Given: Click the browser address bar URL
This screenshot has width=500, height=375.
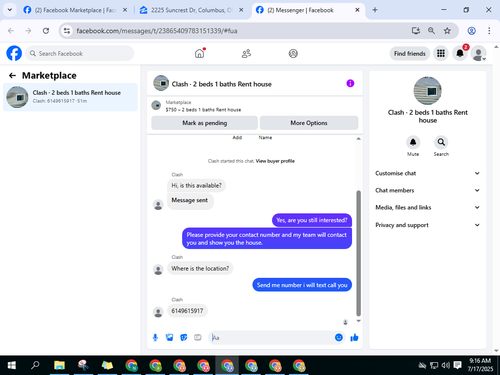Looking at the screenshot, I should pos(157,31).
